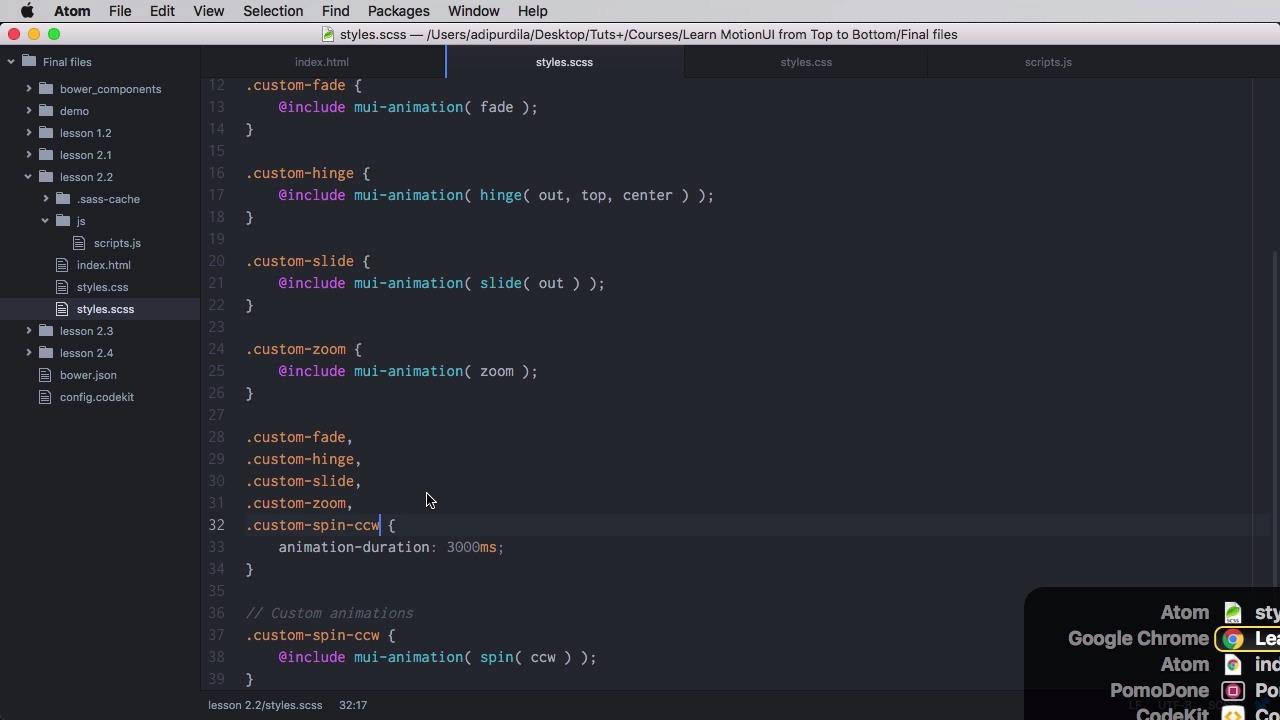Open the Window menu
This screenshot has height=720, width=1280.
(x=473, y=11)
